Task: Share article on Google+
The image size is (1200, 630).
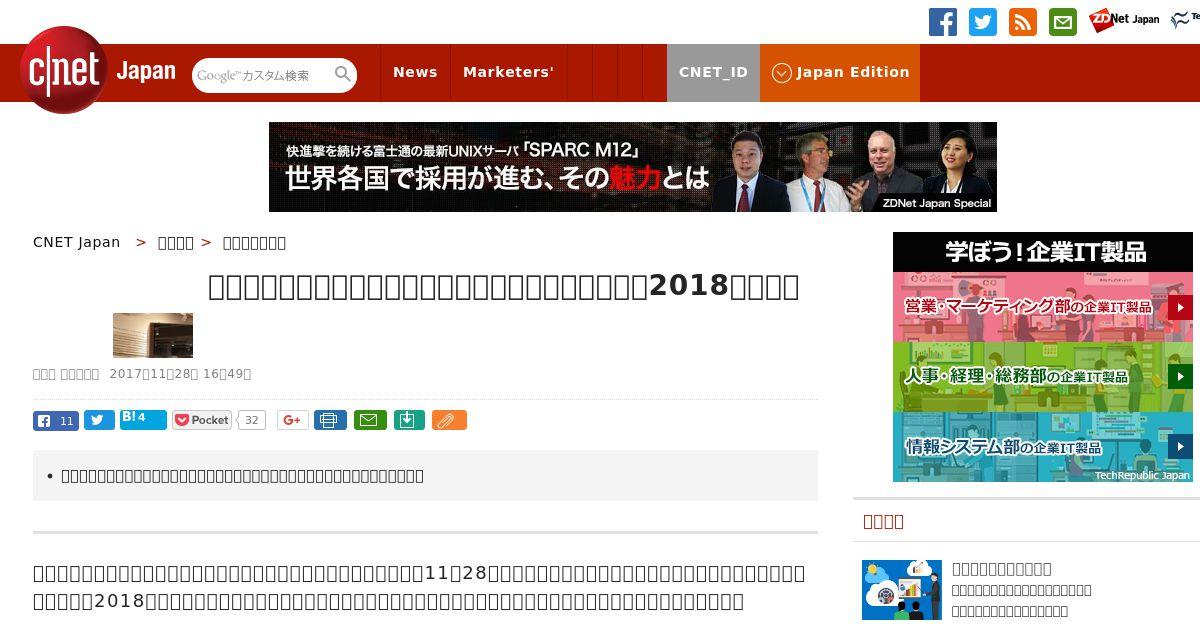Action: (293, 420)
